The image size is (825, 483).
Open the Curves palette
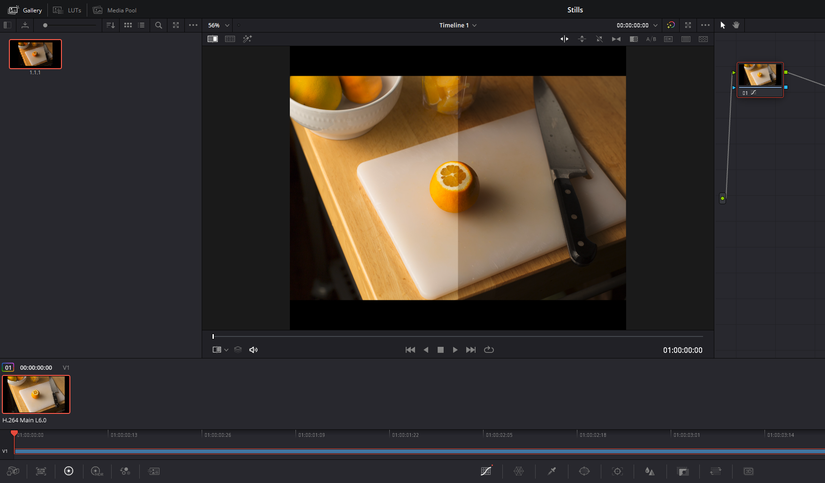tap(486, 471)
